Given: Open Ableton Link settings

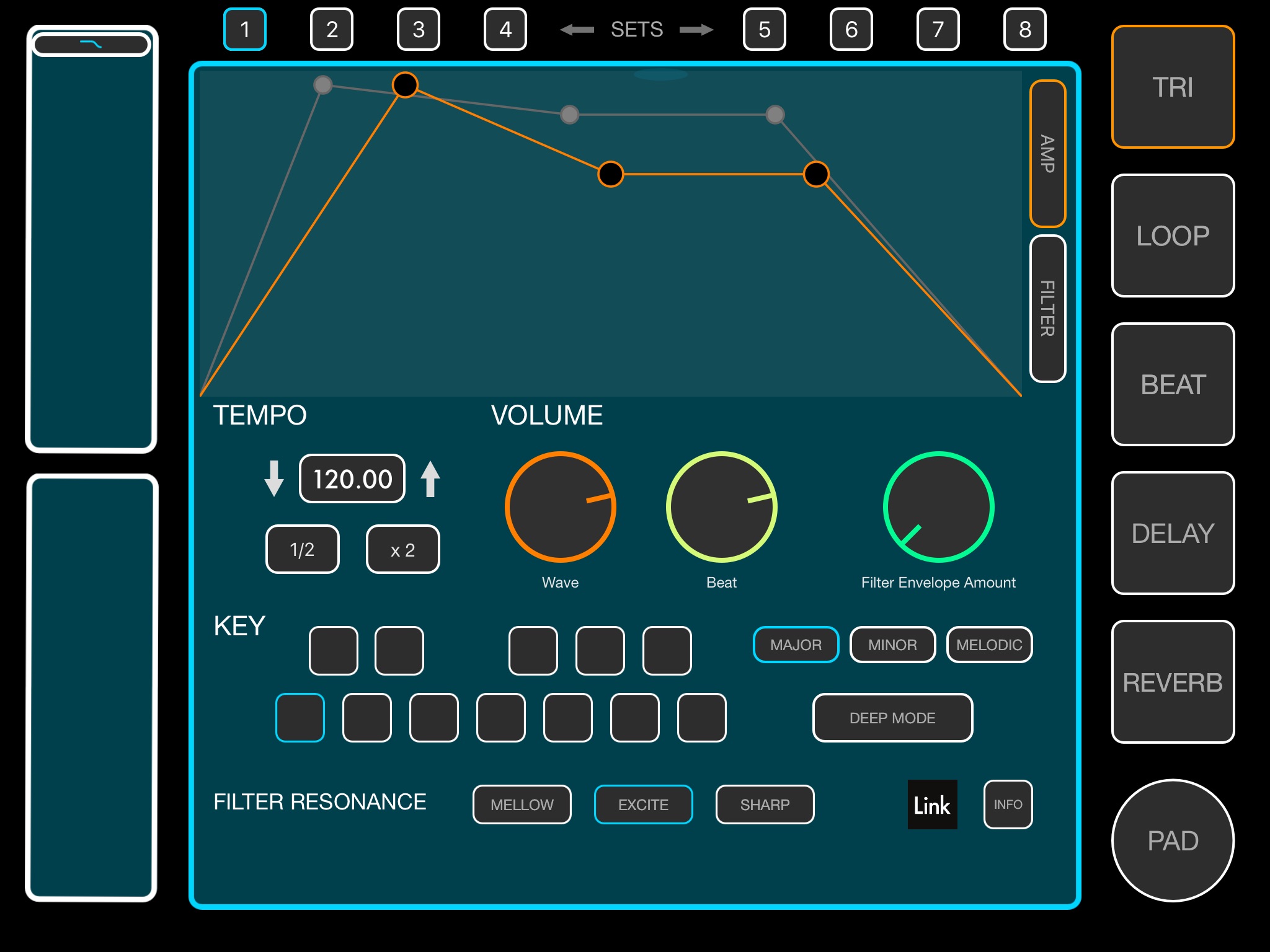Looking at the screenshot, I should click(x=932, y=804).
